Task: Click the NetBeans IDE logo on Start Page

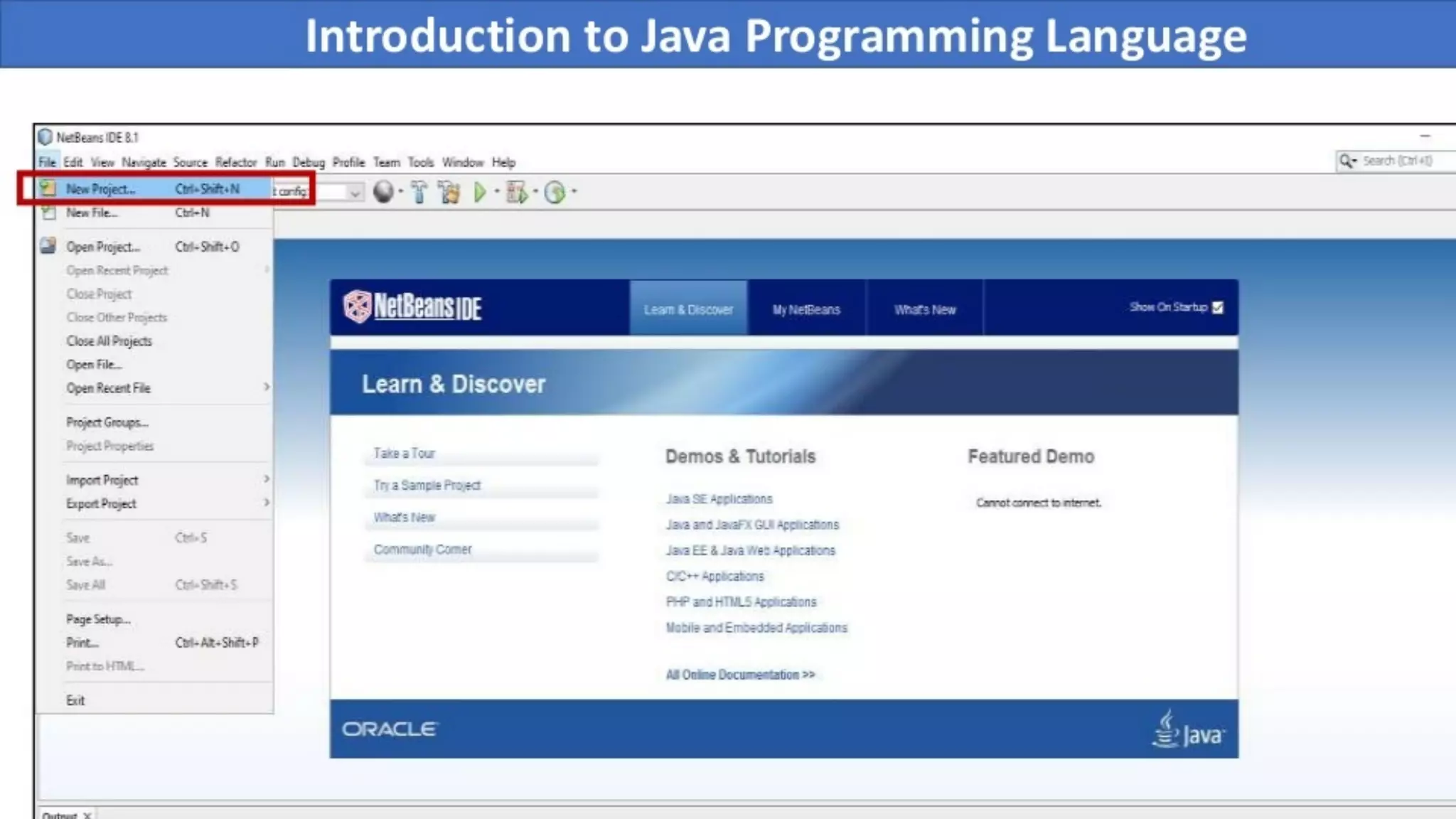Action: click(412, 307)
